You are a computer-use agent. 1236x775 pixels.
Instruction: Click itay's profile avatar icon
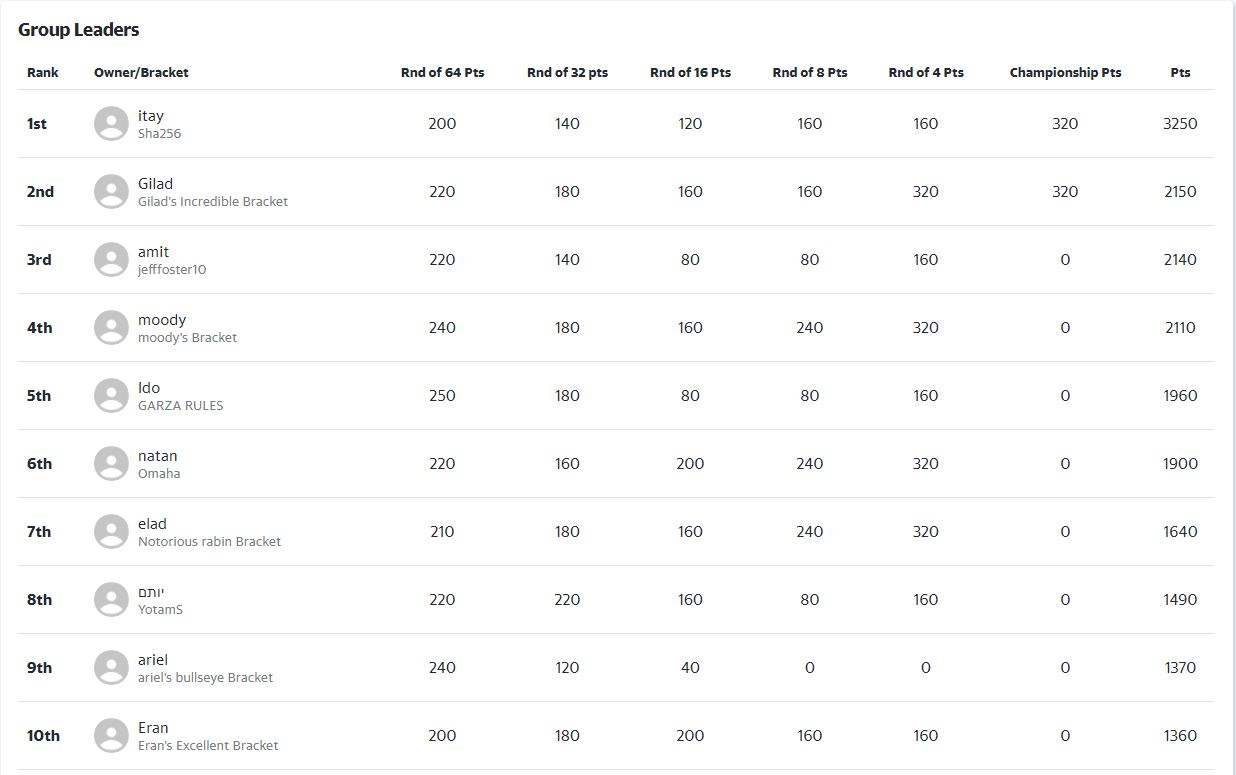pyautogui.click(x=111, y=124)
